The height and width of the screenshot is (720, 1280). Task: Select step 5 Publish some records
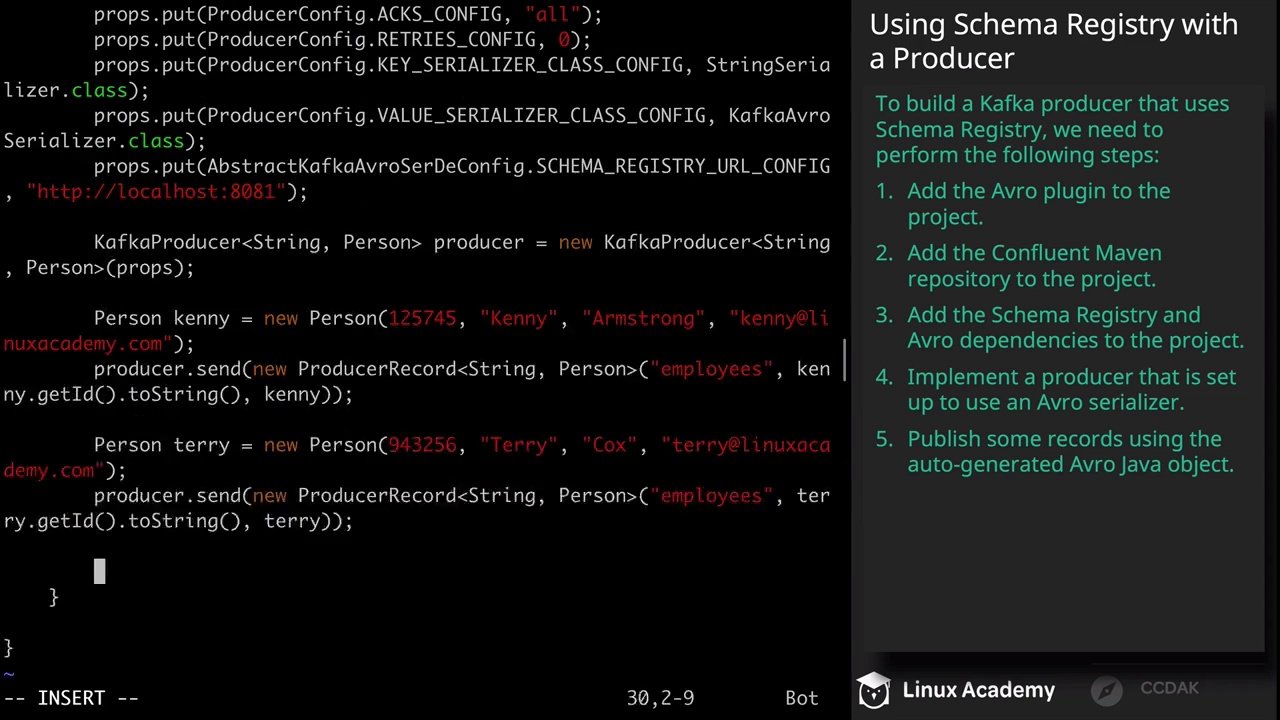point(1069,452)
